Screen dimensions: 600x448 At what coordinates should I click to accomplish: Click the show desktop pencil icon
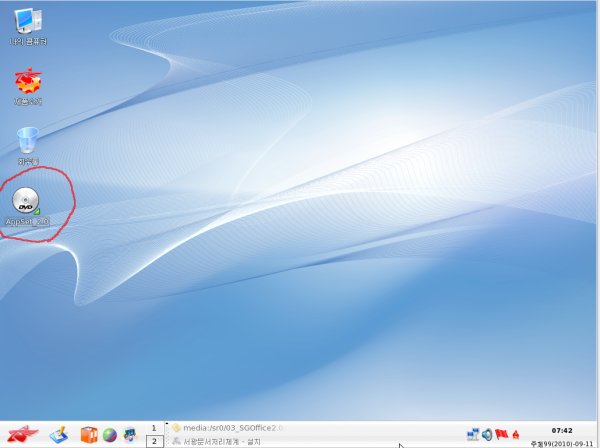(x=59, y=435)
